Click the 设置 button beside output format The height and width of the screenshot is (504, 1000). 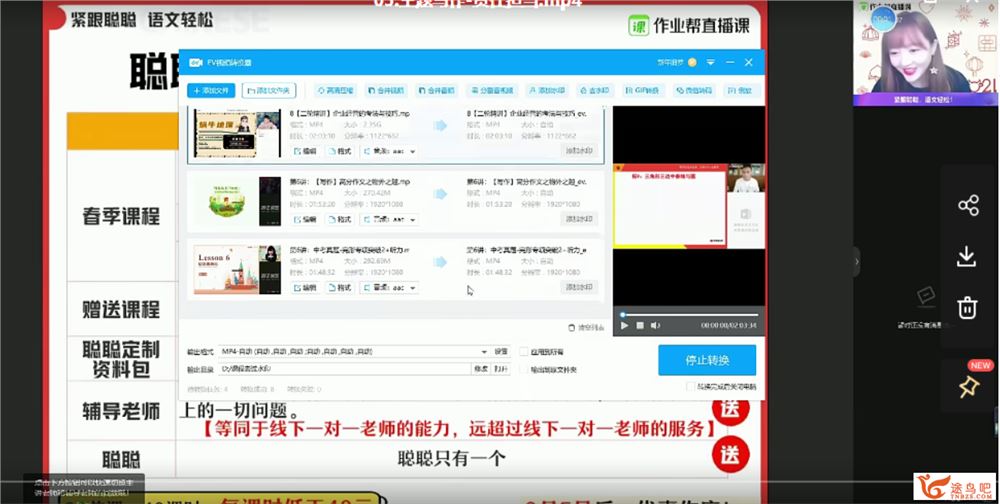501,352
